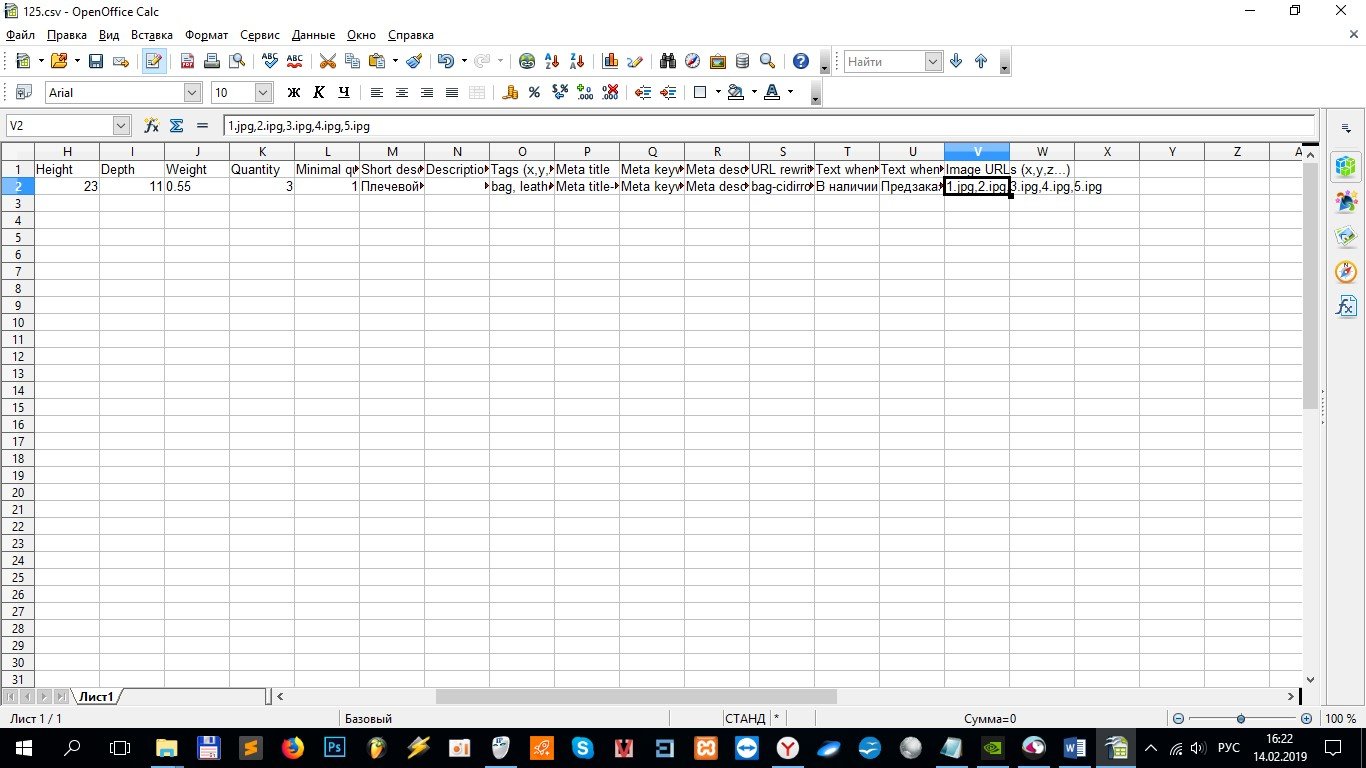Decrease the cell indent
The image size is (1366, 768).
pos(643,92)
